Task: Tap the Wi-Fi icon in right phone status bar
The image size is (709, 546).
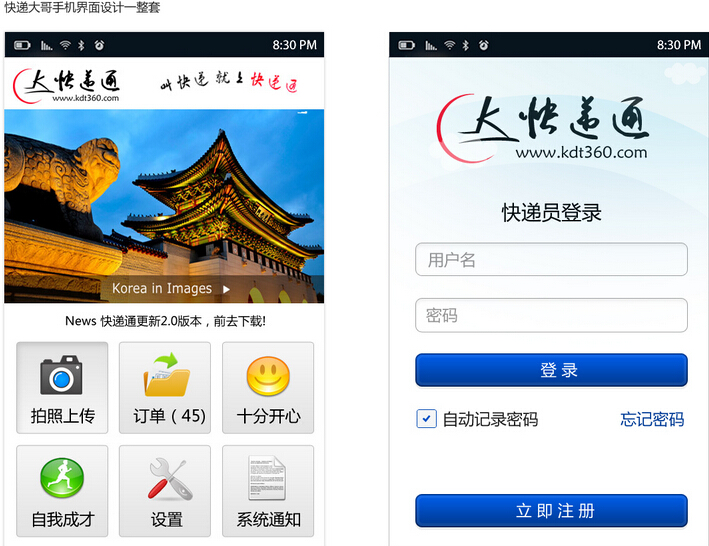Action: (x=449, y=45)
